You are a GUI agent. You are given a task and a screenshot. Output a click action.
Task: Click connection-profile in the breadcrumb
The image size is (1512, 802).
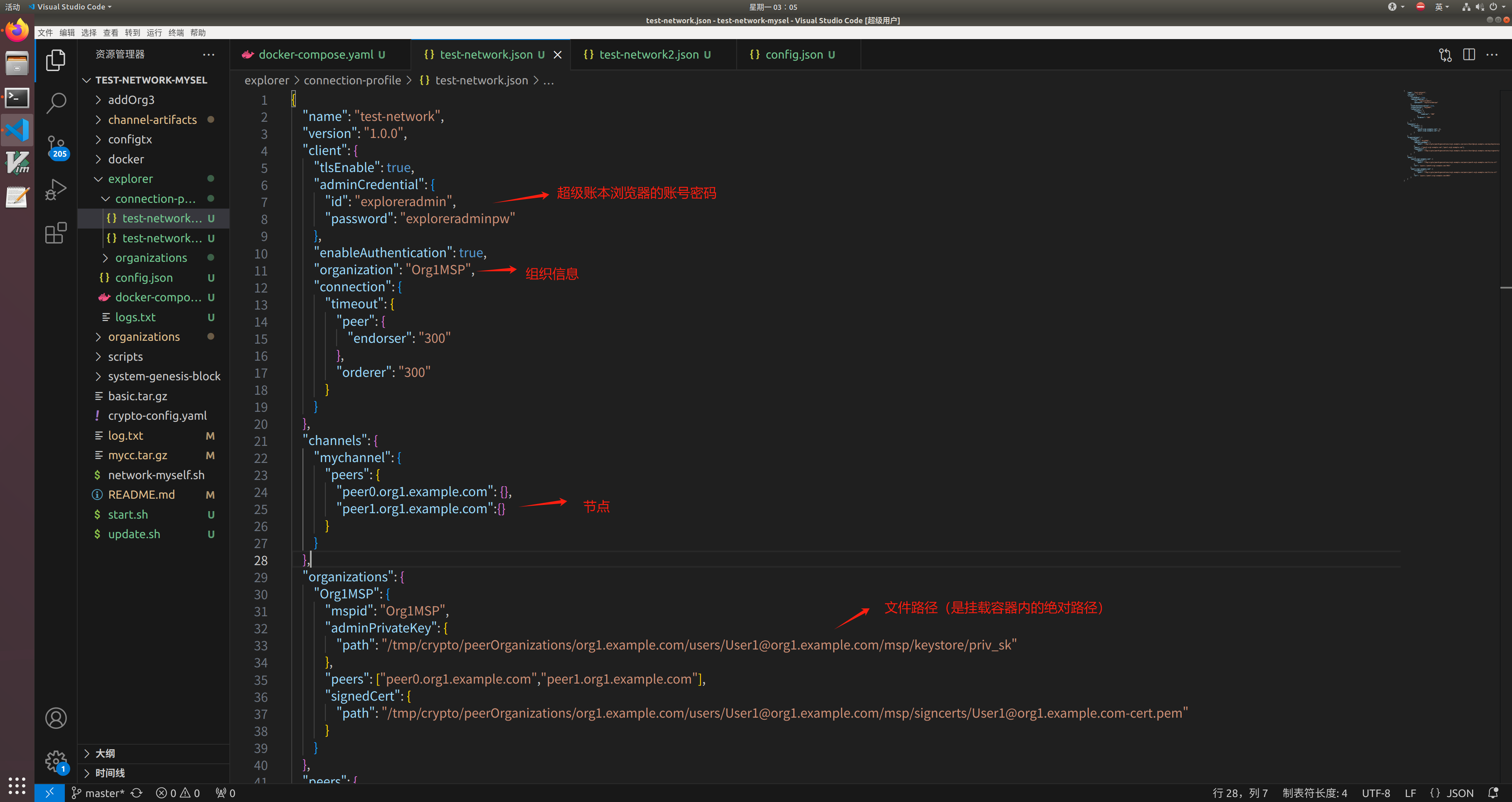click(352, 81)
